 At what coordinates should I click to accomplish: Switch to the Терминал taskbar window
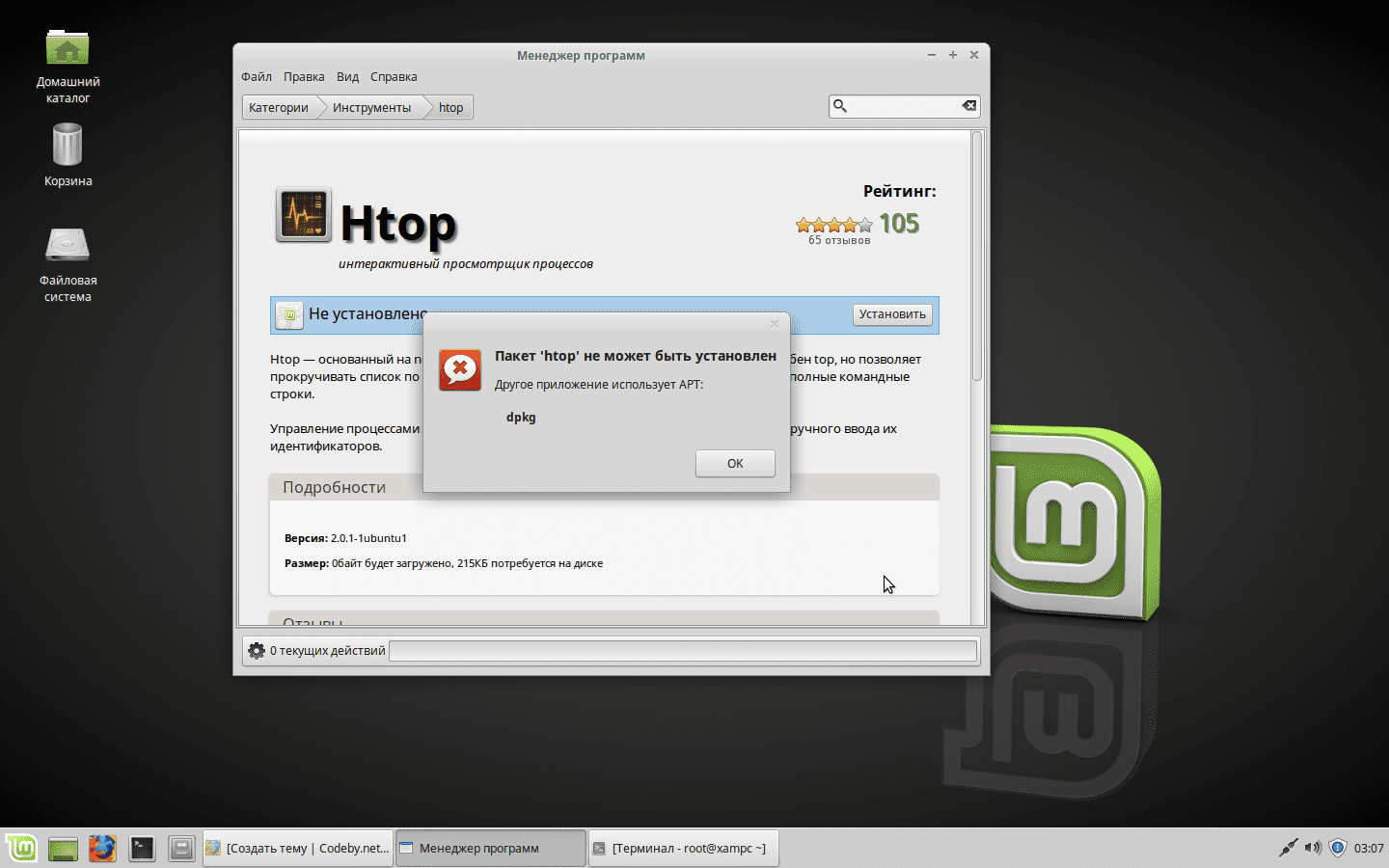click(x=683, y=849)
